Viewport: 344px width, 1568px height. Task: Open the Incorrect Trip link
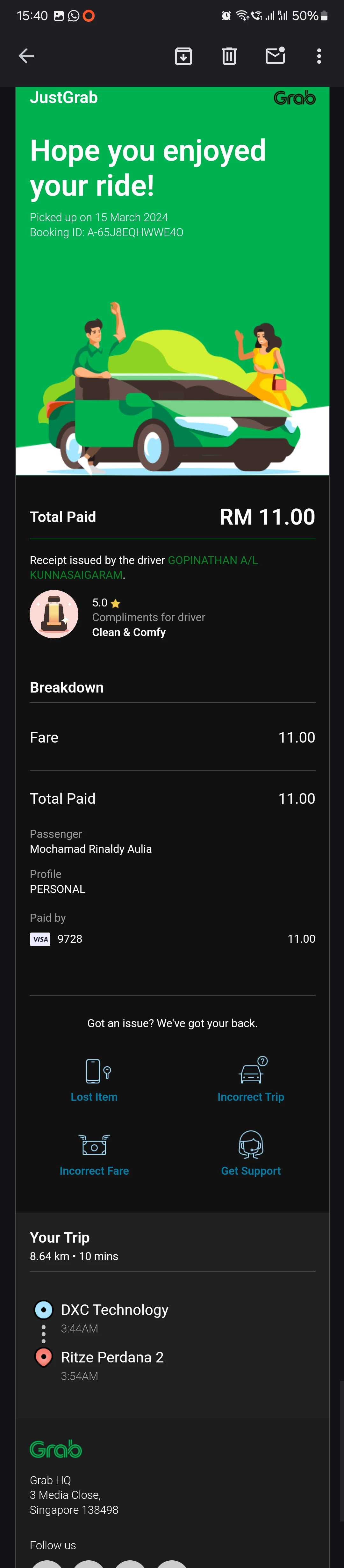click(x=251, y=1097)
